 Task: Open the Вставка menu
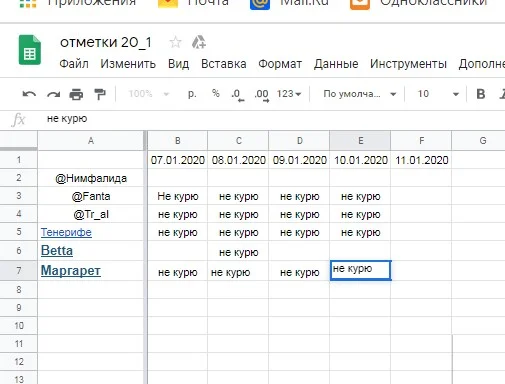click(224, 64)
